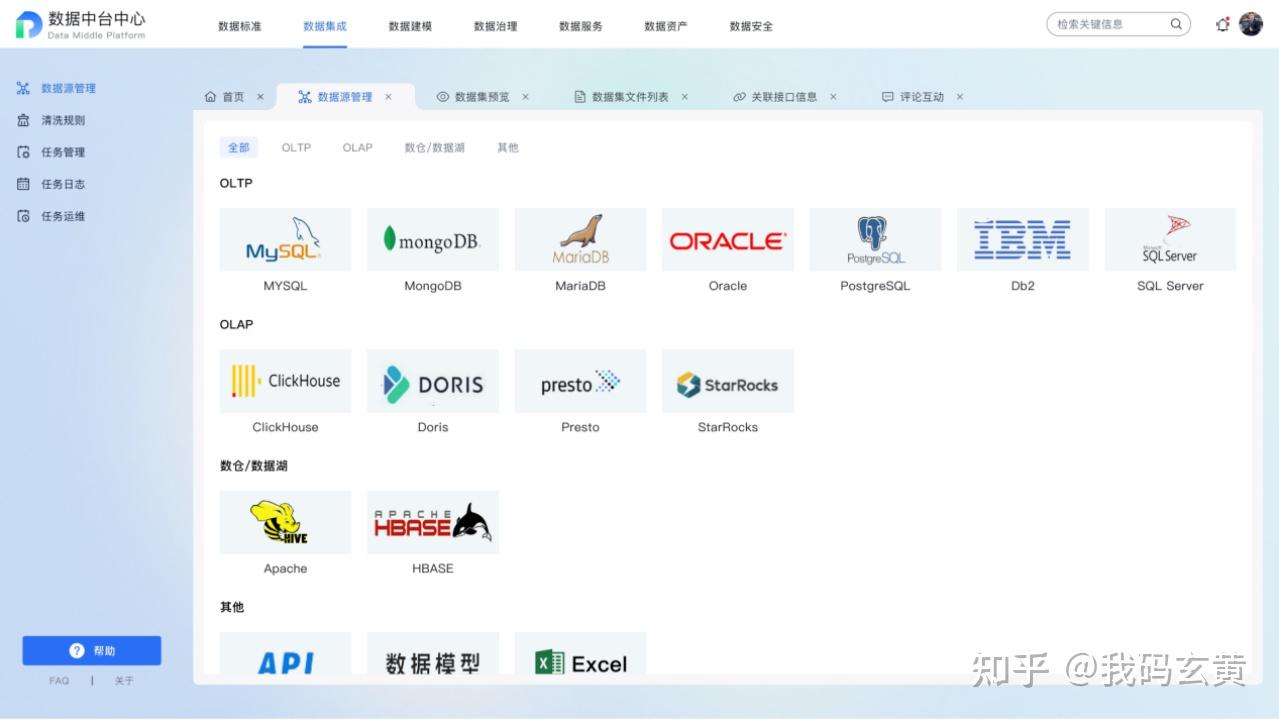Filter data sources by OLTP
Screen dimensions: 1279x720
(x=296, y=147)
